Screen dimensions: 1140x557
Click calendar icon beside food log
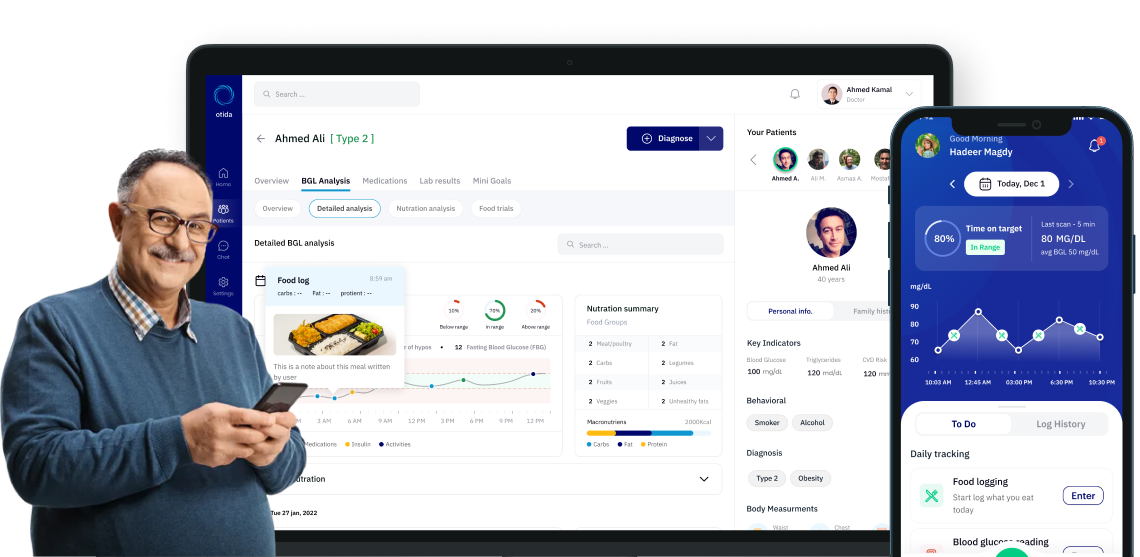pyautogui.click(x=260, y=280)
